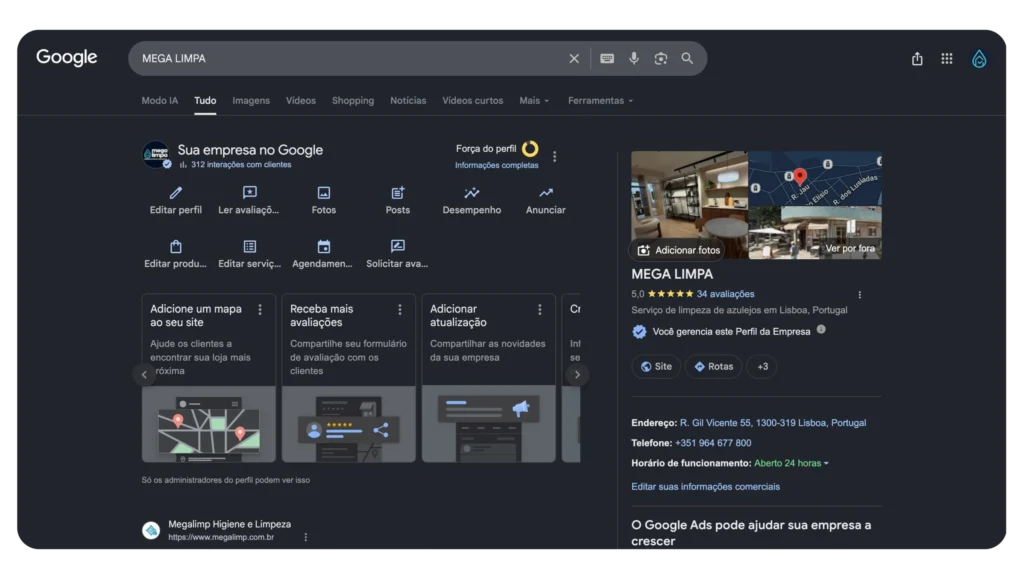Open the on-screen keyboard icon
Viewport: 1024px width, 579px height.
coord(607,59)
